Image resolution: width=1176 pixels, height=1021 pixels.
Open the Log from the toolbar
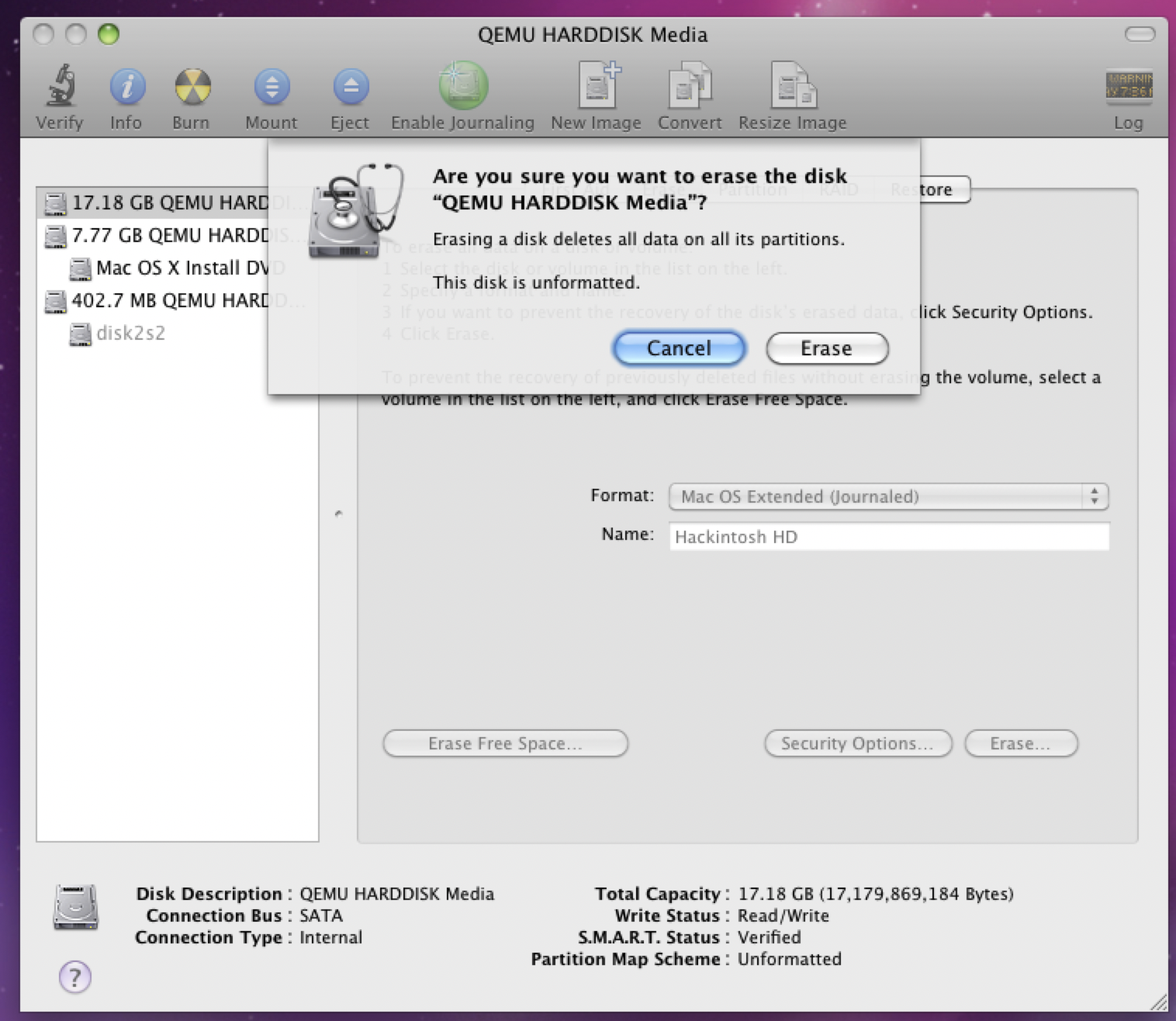[1129, 85]
